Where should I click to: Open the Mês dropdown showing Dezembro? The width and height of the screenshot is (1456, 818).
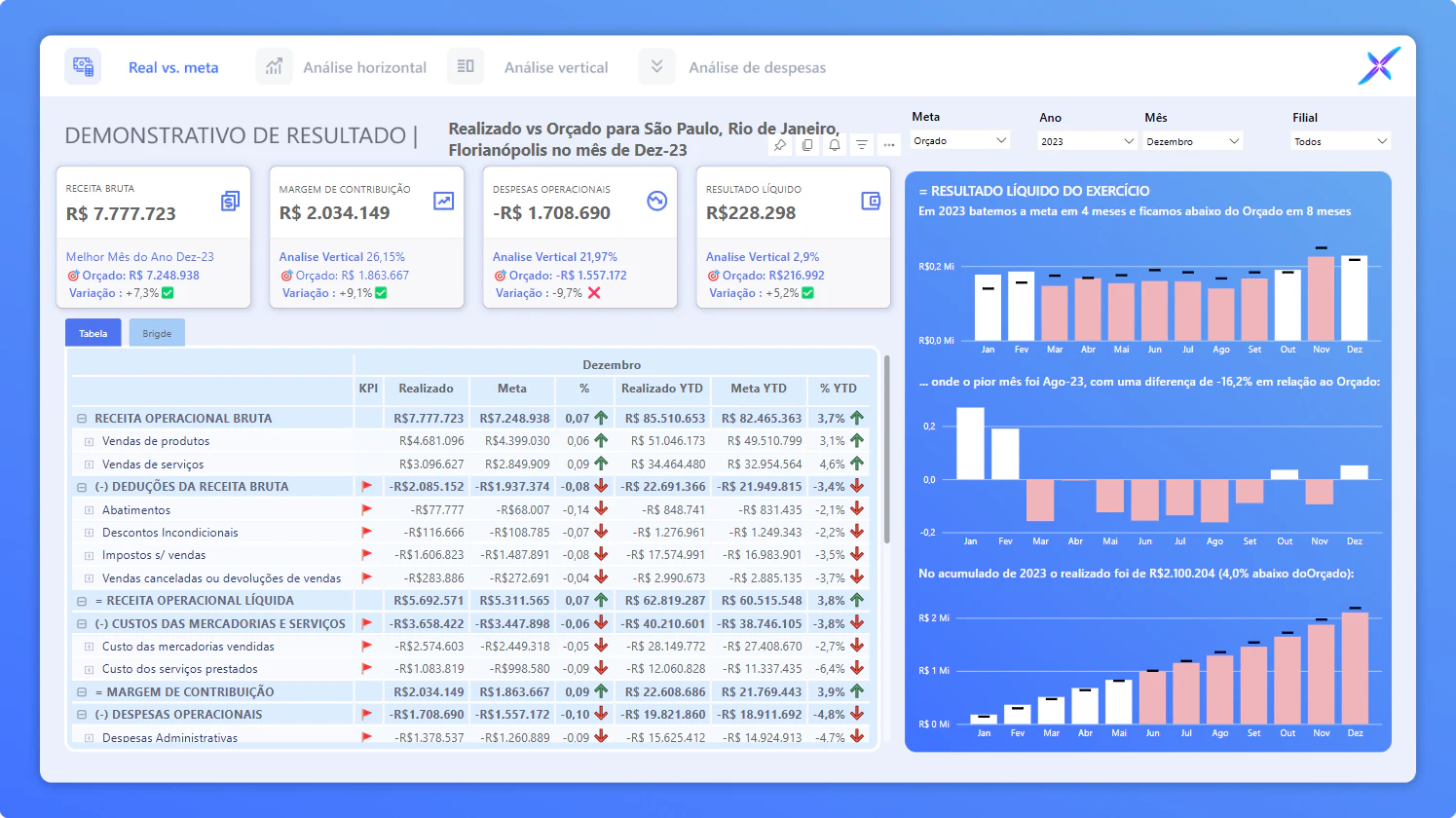[x=1193, y=141]
